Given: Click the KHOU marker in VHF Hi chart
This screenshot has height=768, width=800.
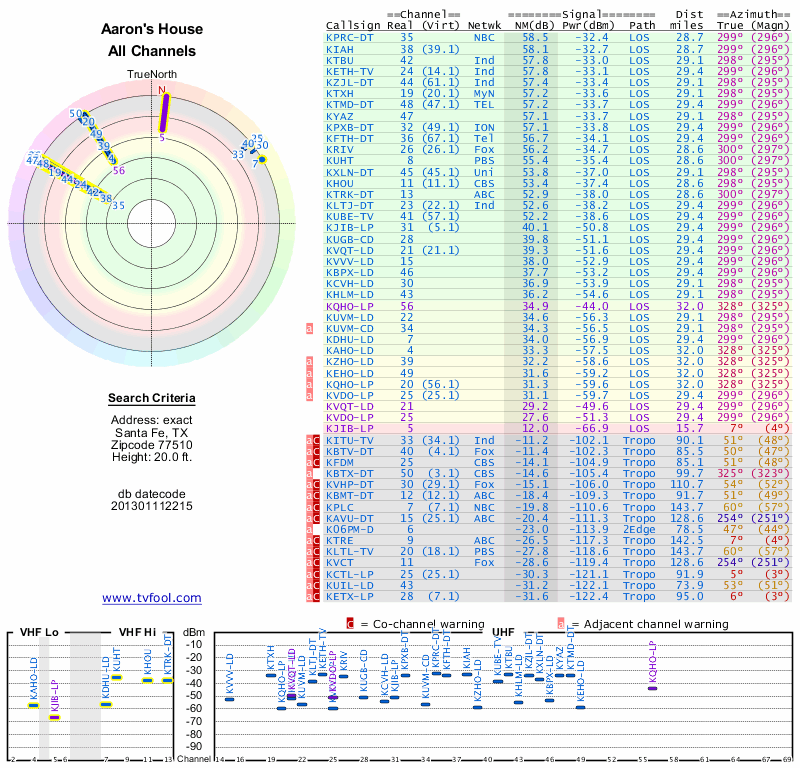Looking at the screenshot, I should click(x=147, y=680).
